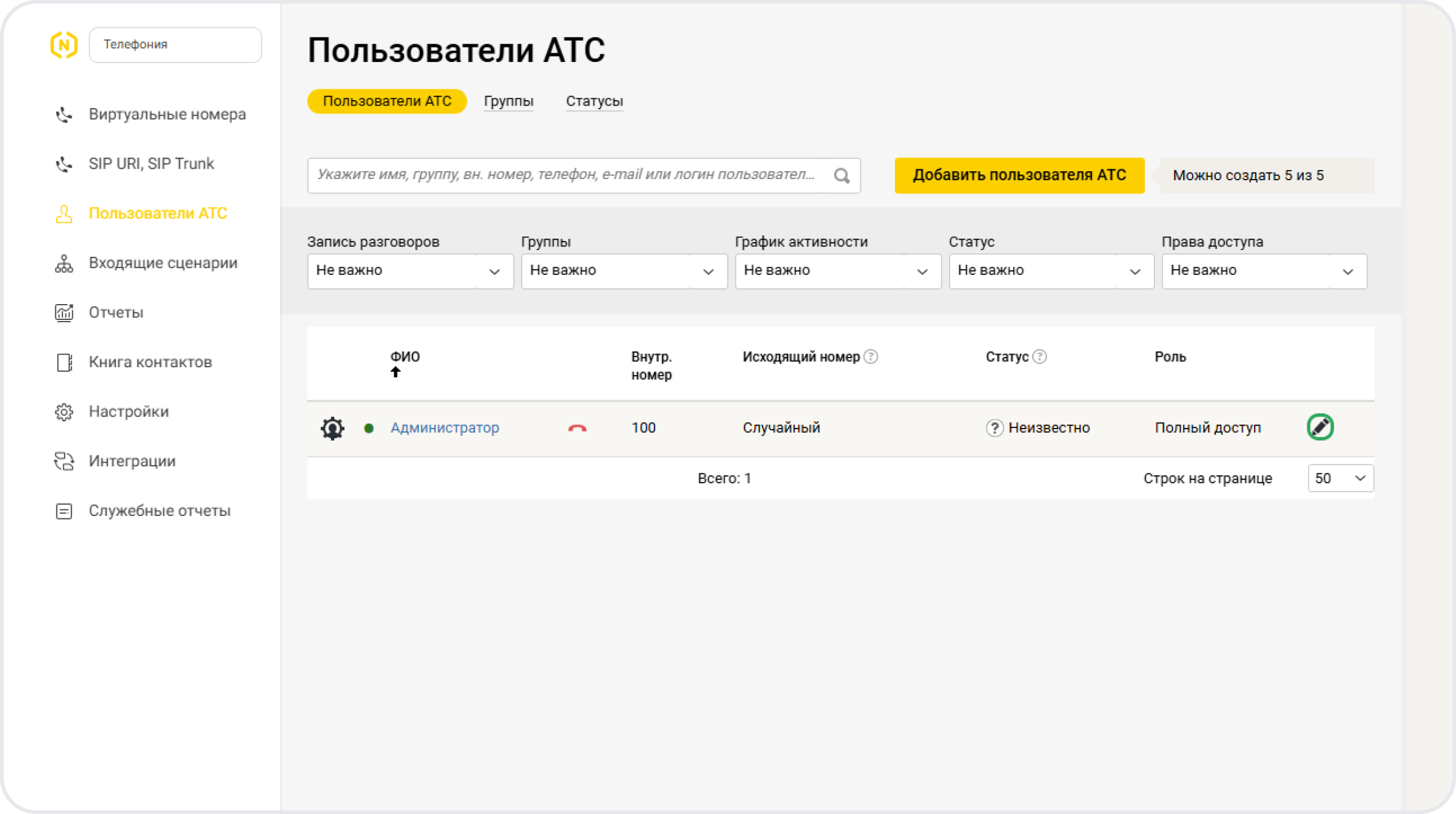Screen dimensions: 1456x814
Task: Change rows per page dropdown showing 50
Action: [x=1340, y=478]
